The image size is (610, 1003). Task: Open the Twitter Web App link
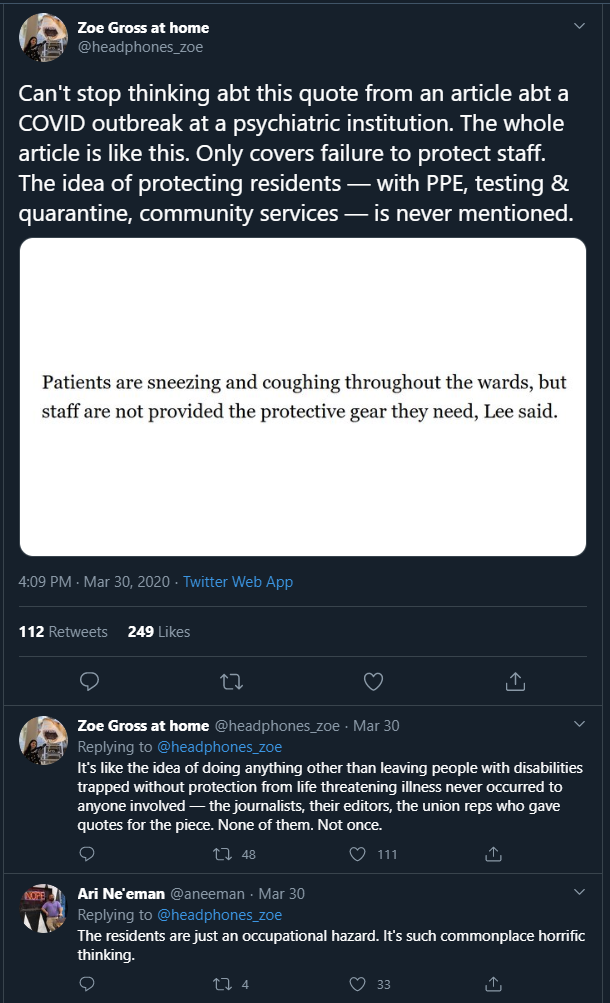coord(238,582)
